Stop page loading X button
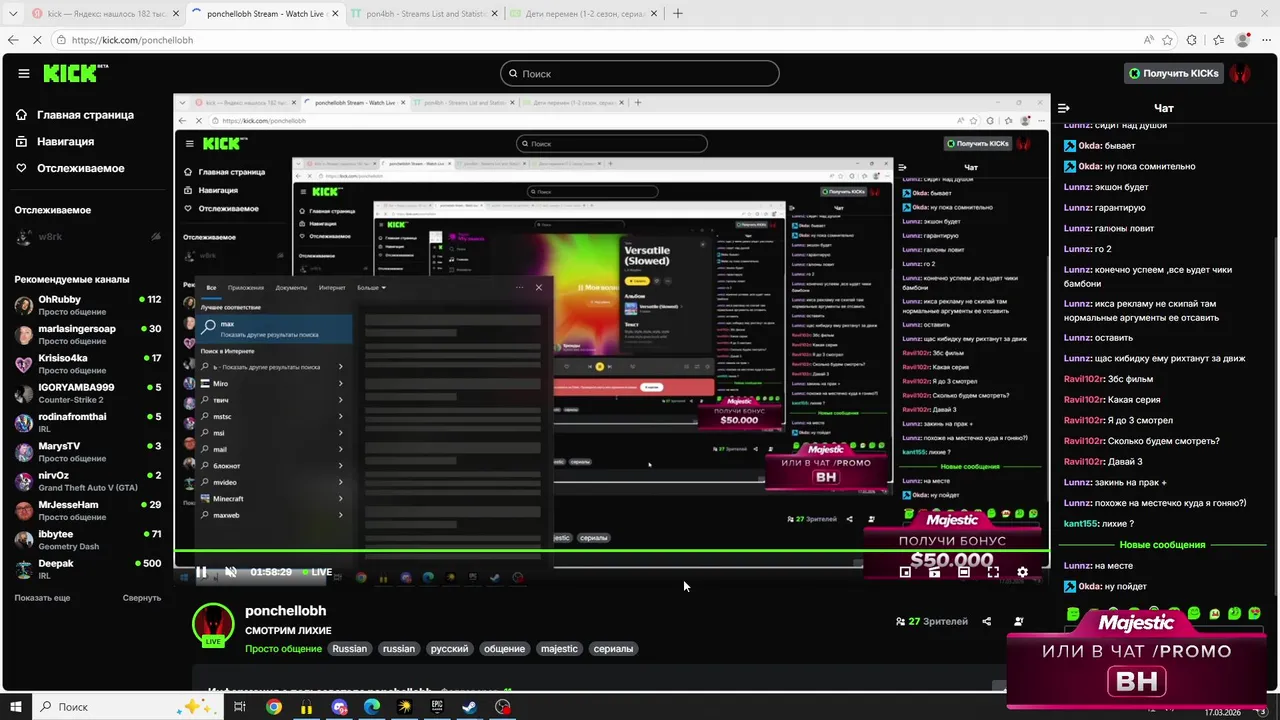The width and height of the screenshot is (1280, 720). tap(38, 40)
